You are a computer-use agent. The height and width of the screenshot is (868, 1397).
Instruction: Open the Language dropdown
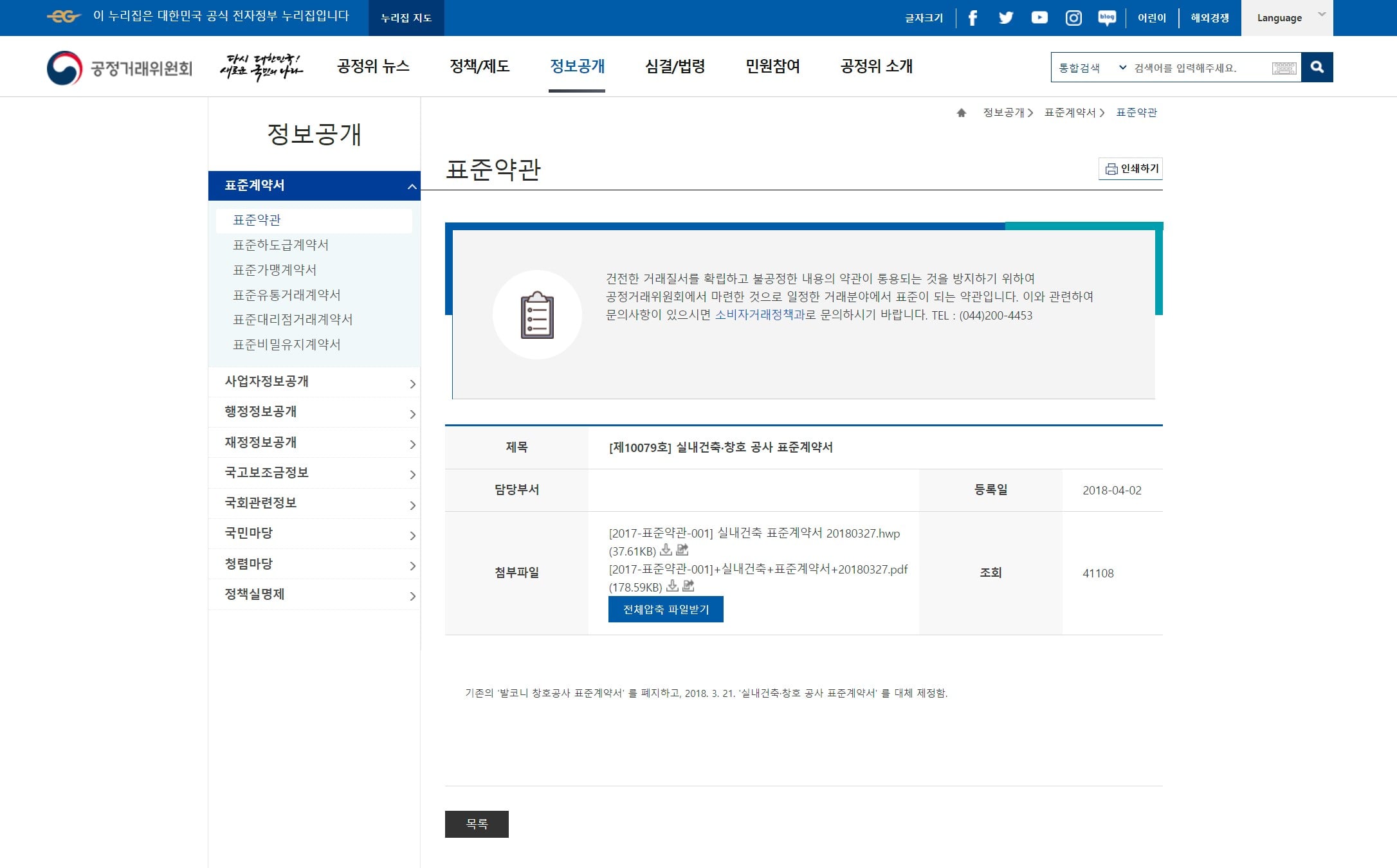click(1287, 18)
